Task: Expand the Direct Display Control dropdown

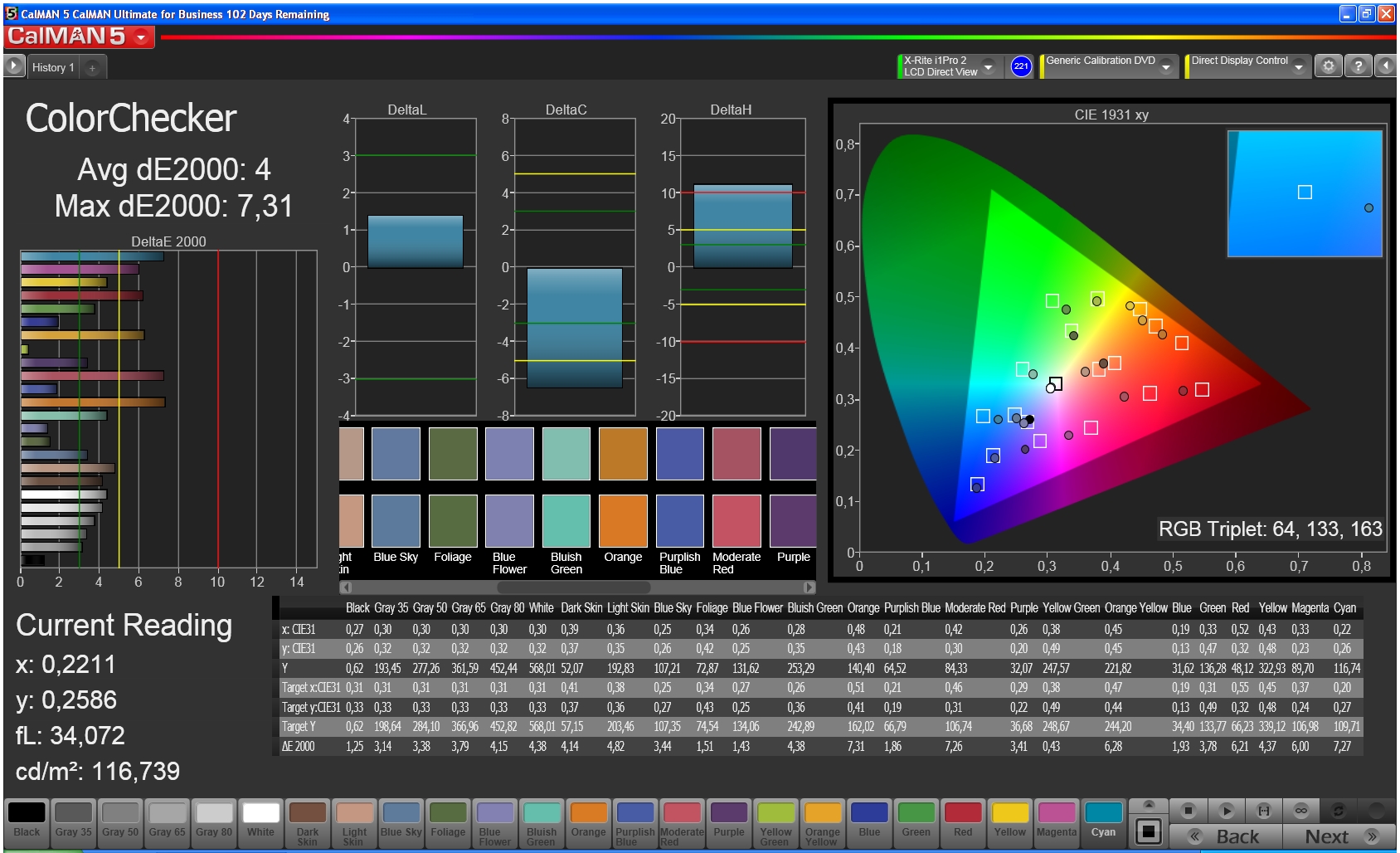Action: coord(1299,66)
